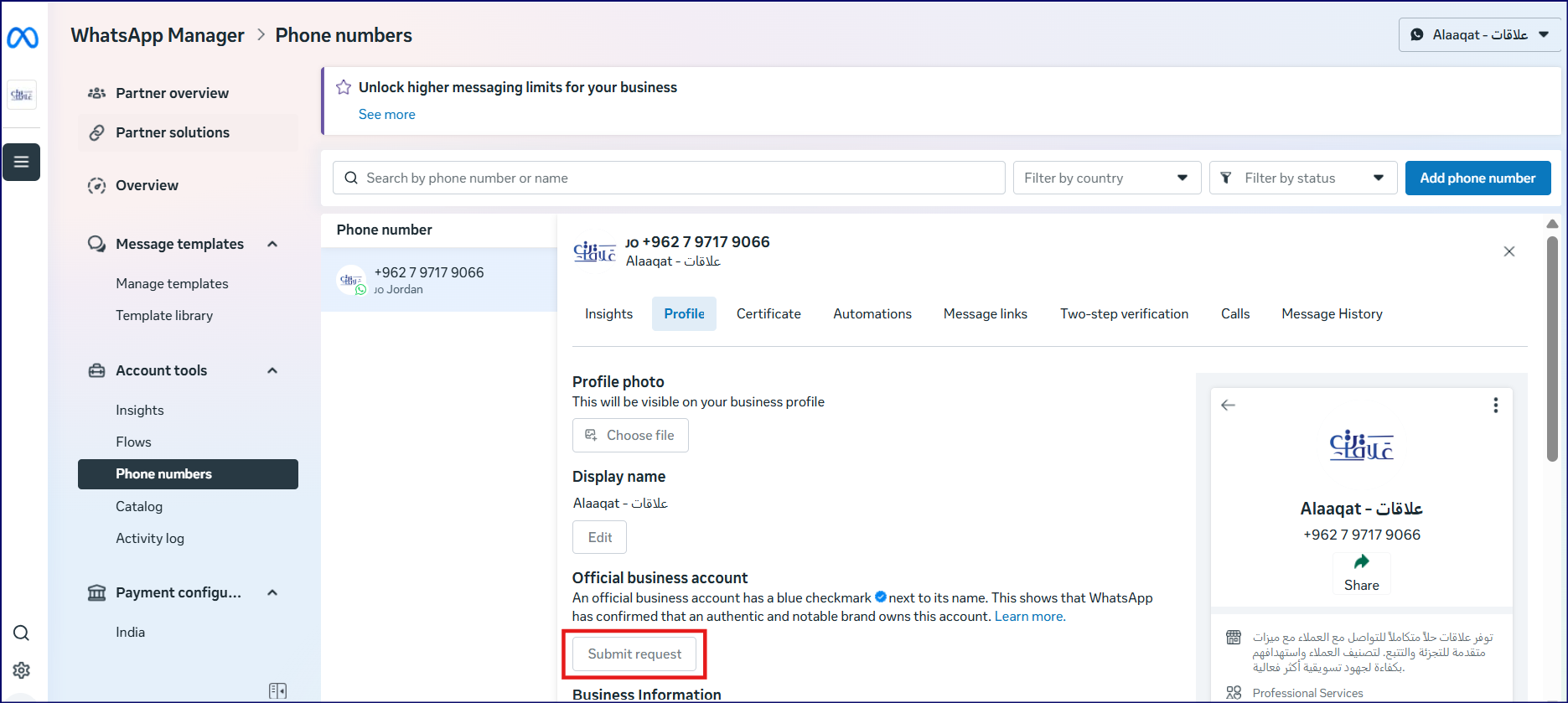Click the back arrow in profile preview

pyautogui.click(x=1229, y=406)
